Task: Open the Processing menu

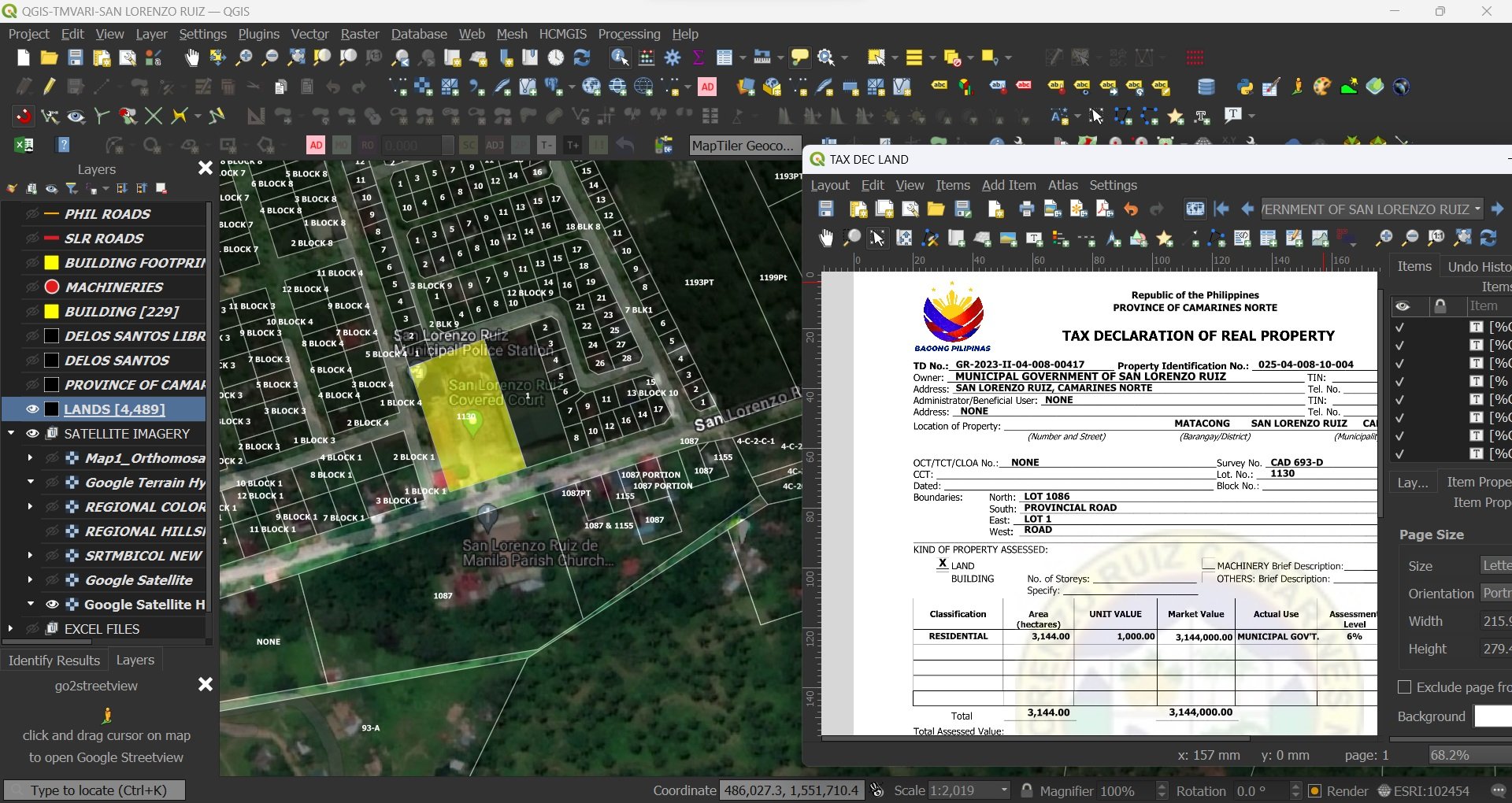Action: point(629,34)
